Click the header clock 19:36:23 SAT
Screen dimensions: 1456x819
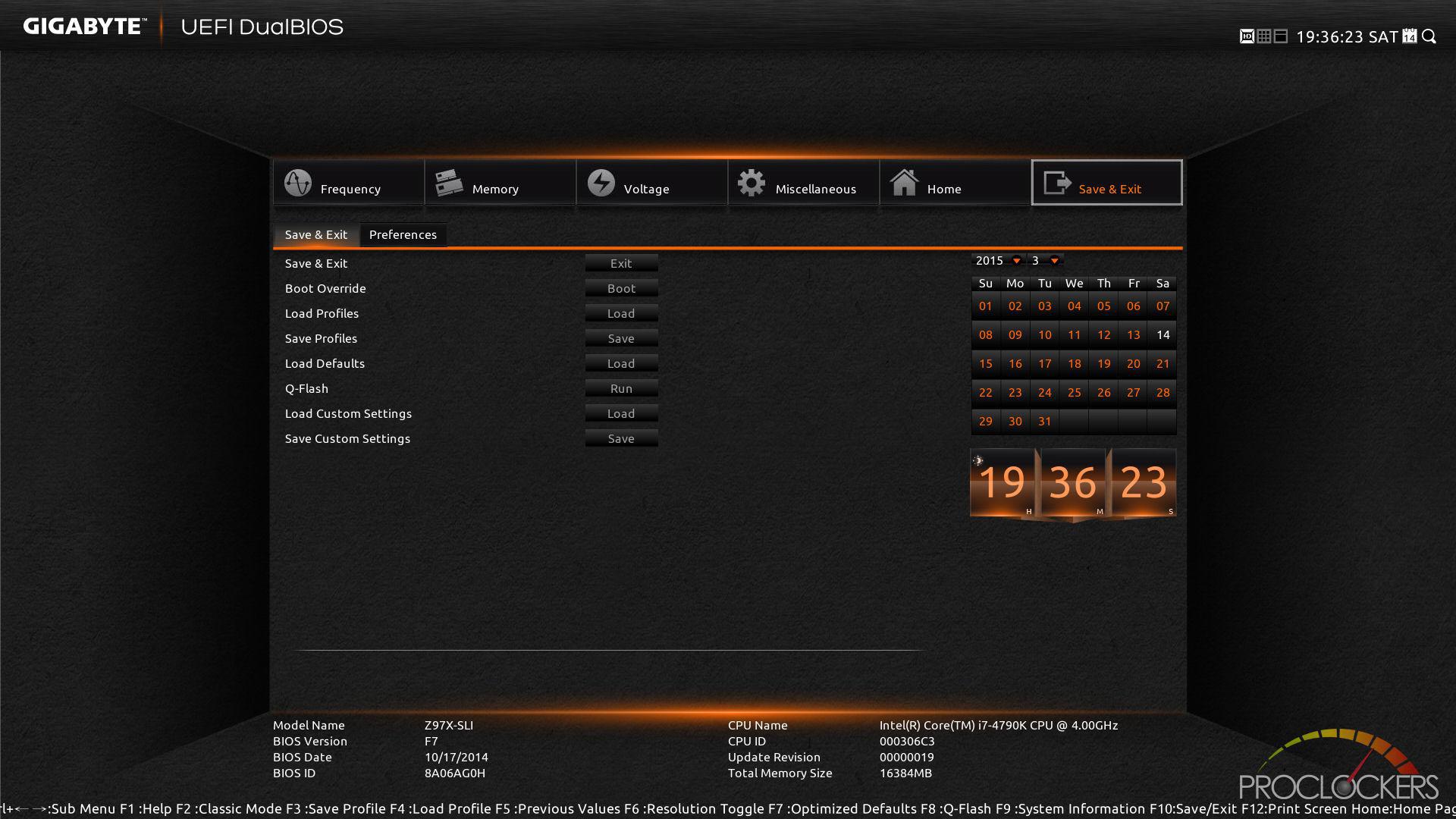(x=1347, y=36)
